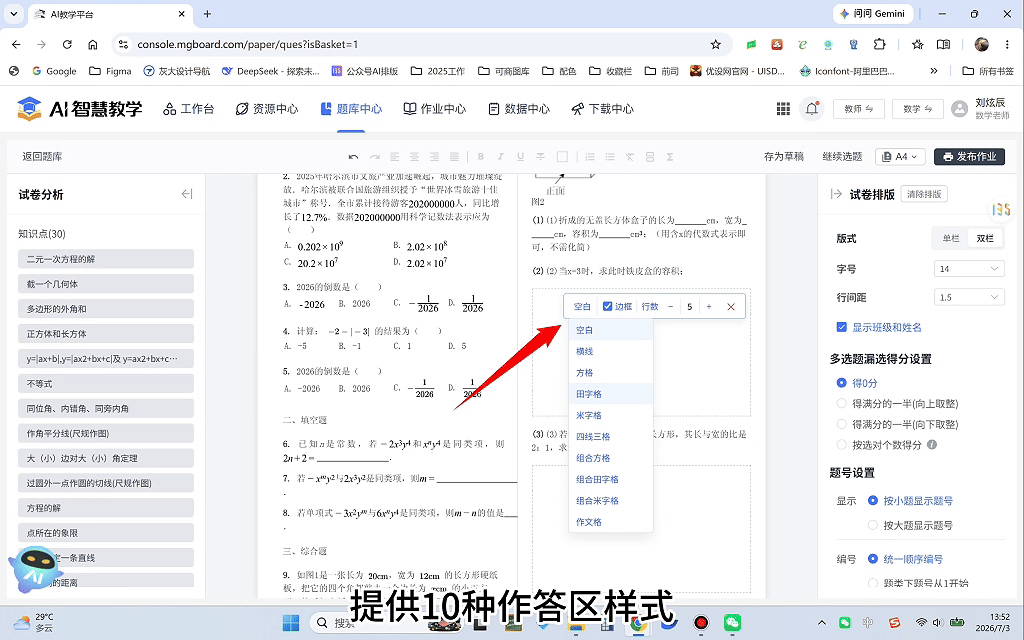The width and height of the screenshot is (1024, 640).
Task: Click the border box toolbar icon
Action: tap(562, 157)
